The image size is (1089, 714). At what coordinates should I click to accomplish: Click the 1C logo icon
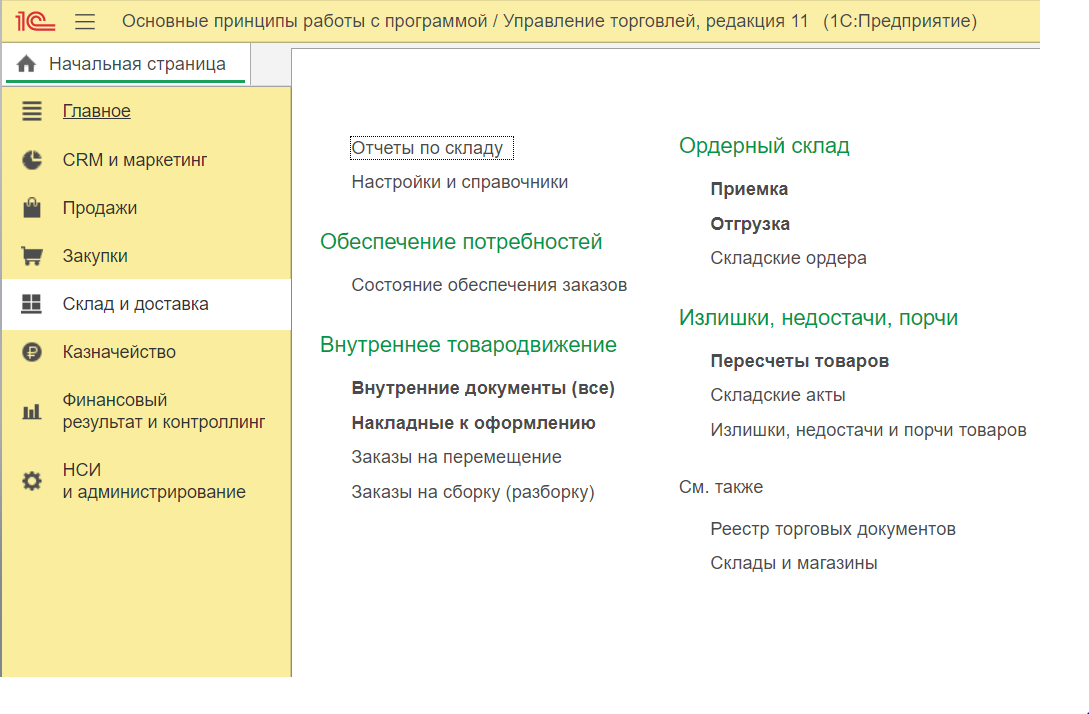[41, 21]
